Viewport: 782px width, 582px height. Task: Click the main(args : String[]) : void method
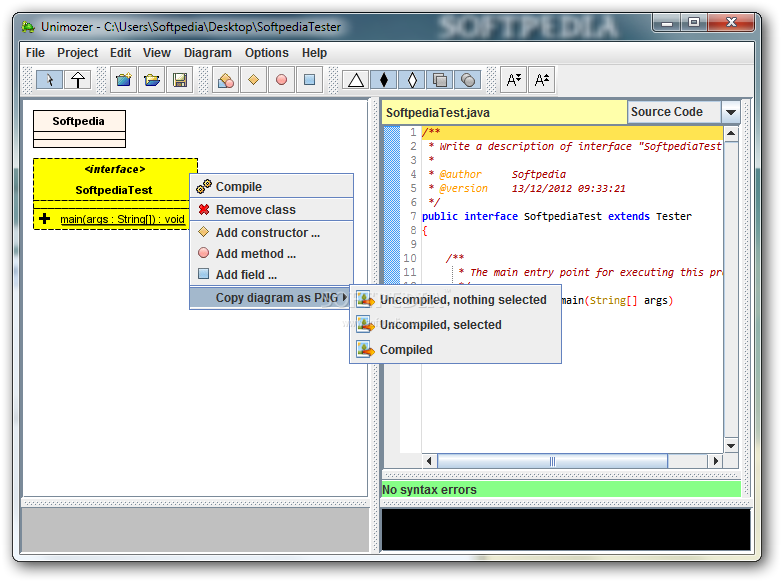point(122,219)
